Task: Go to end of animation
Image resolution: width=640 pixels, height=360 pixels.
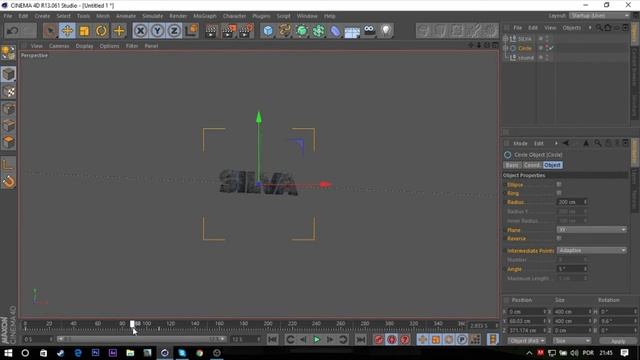Action: (x=360, y=340)
